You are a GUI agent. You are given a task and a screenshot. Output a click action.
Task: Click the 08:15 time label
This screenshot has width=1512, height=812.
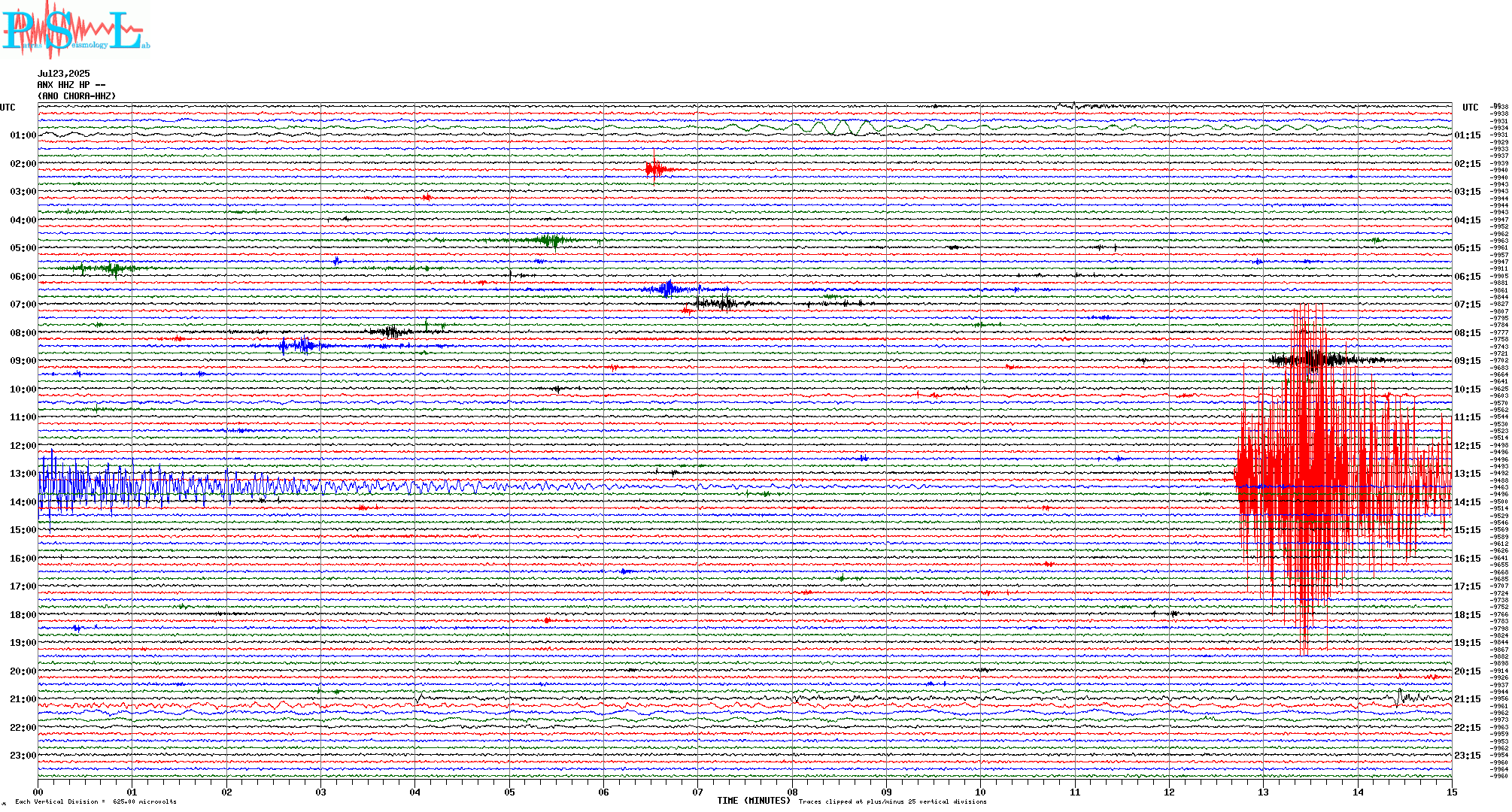(x=1468, y=333)
